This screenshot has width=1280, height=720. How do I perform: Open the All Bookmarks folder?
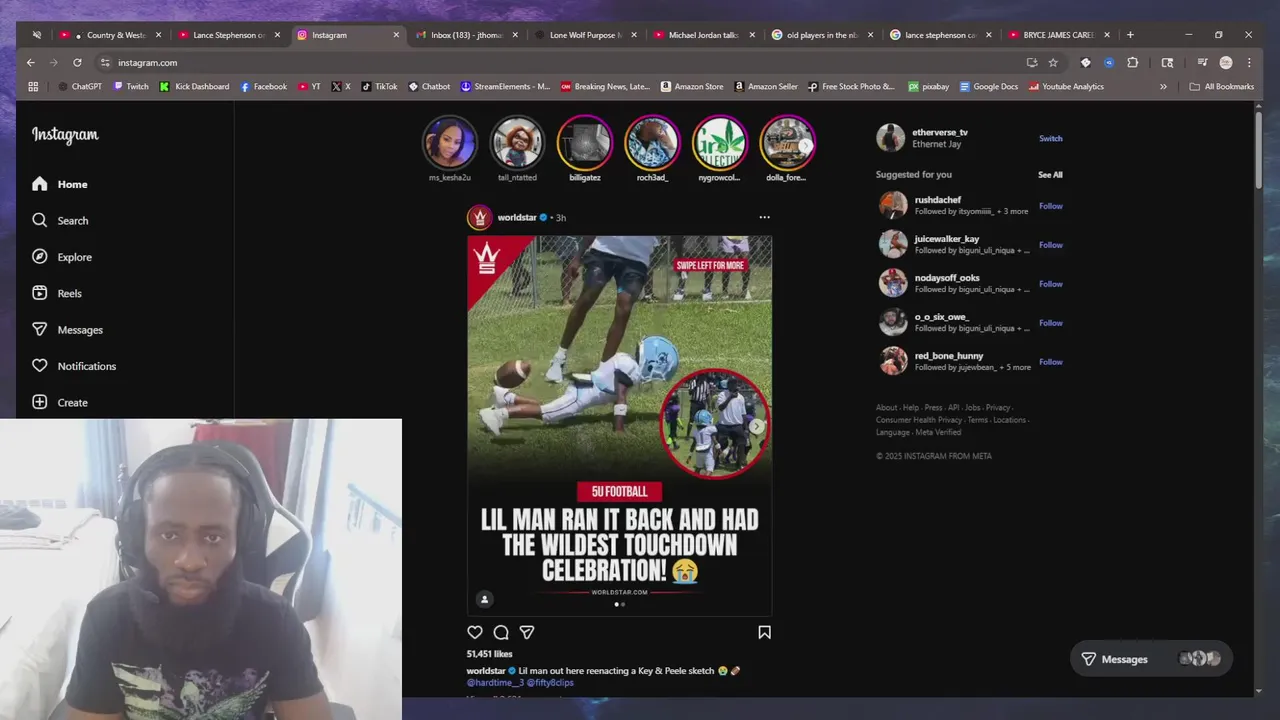pyautogui.click(x=1222, y=87)
